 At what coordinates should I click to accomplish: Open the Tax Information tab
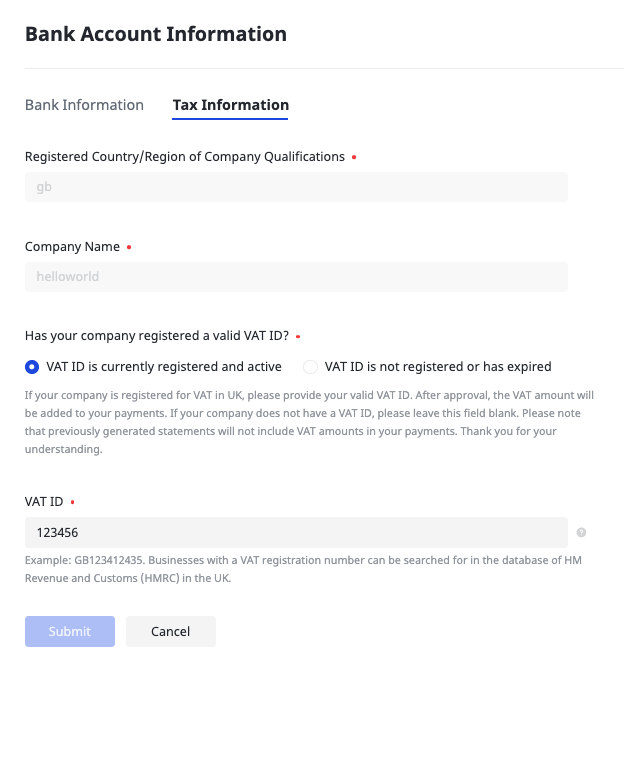tap(230, 105)
